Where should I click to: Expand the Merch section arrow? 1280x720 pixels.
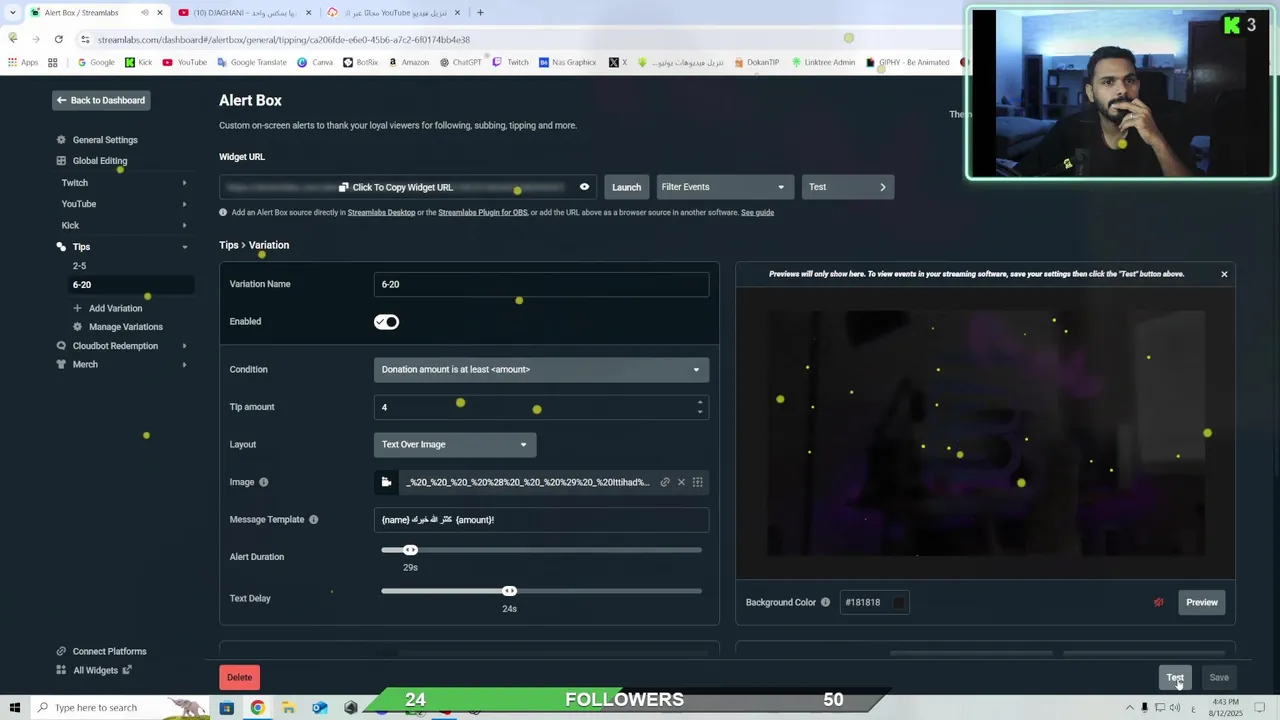184,365
